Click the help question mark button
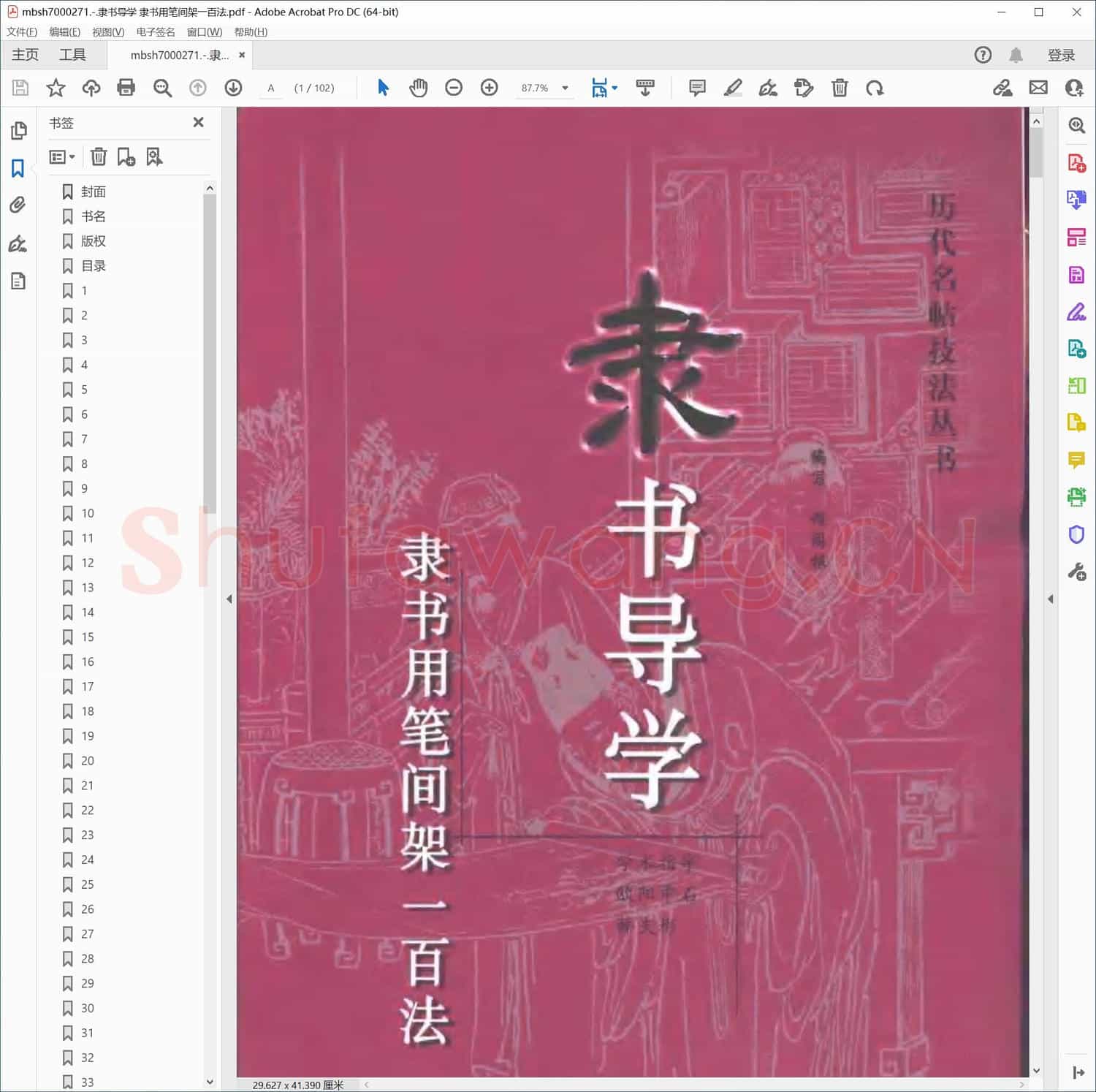Viewport: 1096px width, 1092px height. point(983,54)
